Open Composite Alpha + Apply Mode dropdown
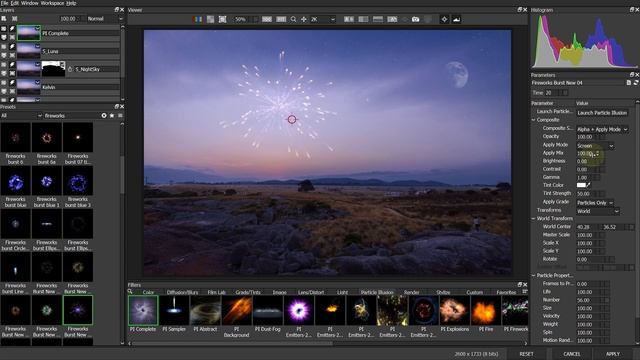The height and width of the screenshot is (360, 640). [x=602, y=129]
